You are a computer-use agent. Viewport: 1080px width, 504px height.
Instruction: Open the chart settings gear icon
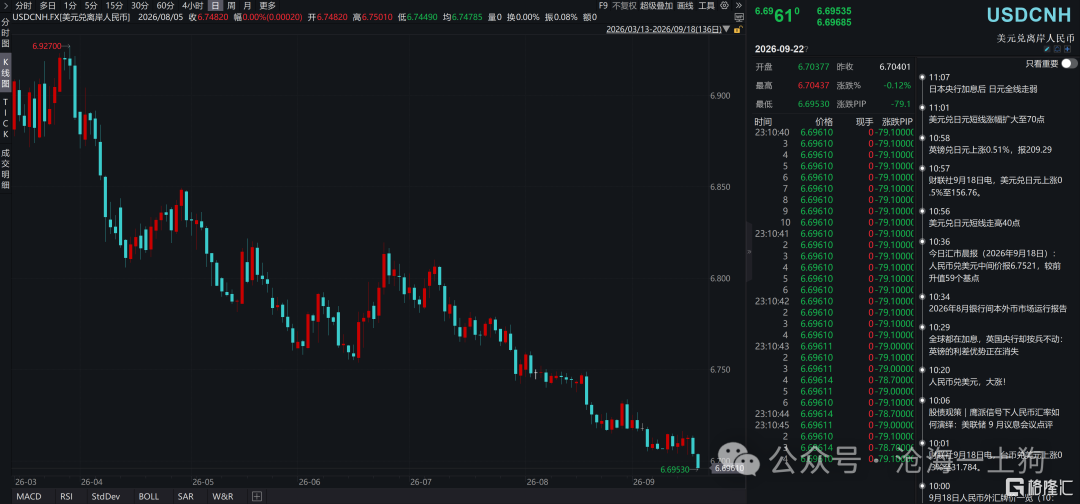tap(725, 6)
